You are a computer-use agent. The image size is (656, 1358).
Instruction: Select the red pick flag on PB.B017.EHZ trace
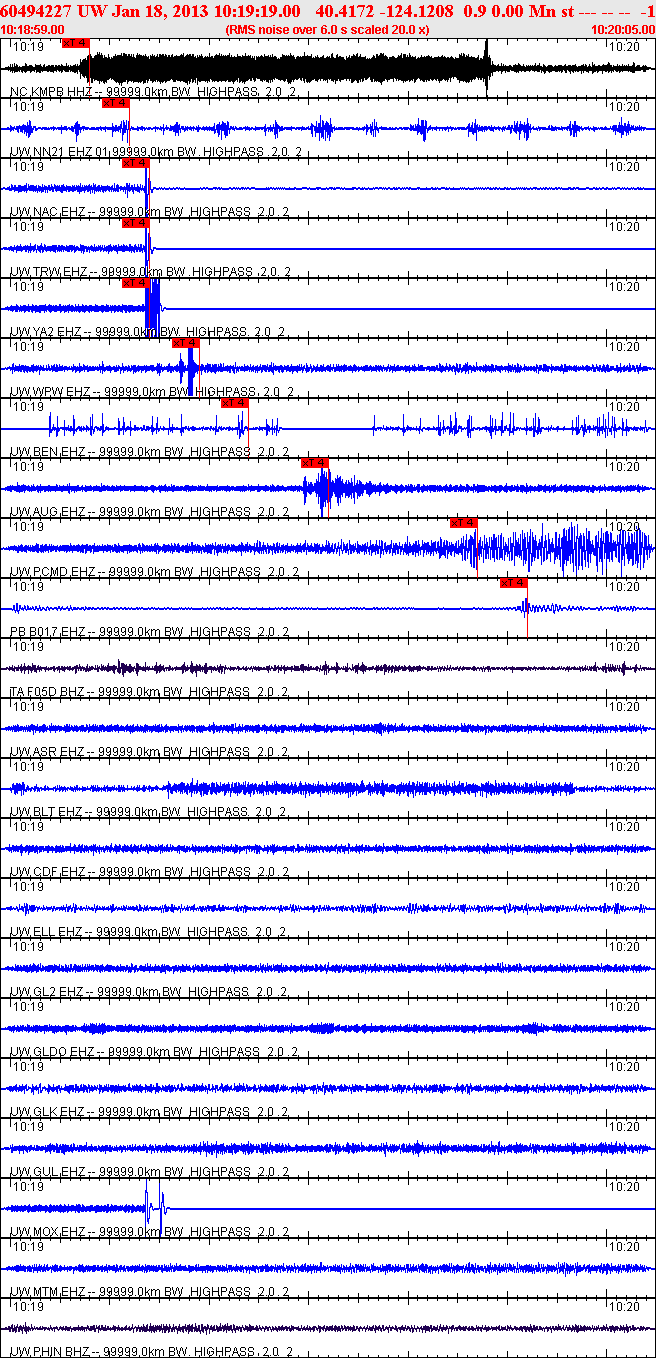(513, 583)
